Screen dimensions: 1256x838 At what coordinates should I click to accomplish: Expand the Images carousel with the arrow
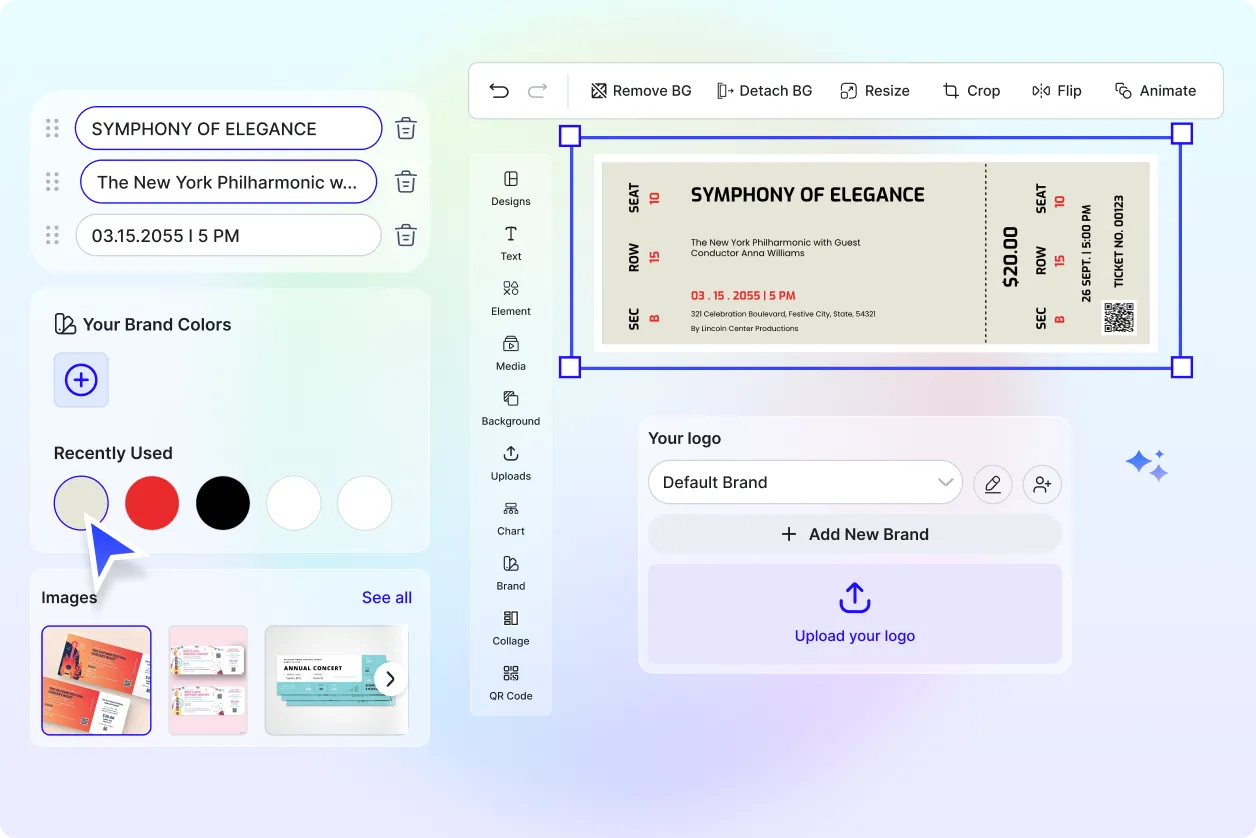390,678
